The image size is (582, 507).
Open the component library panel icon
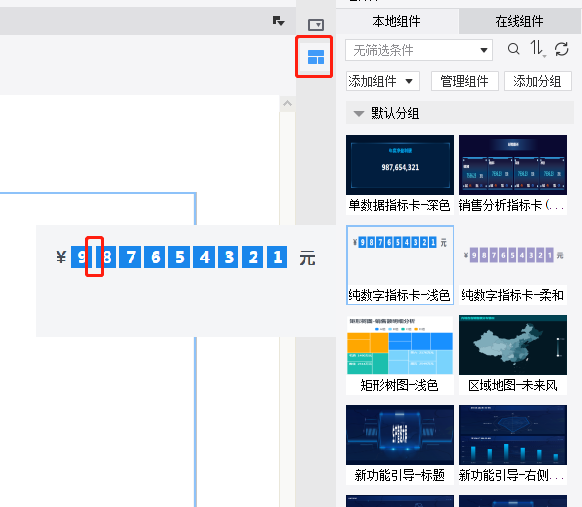(x=316, y=57)
